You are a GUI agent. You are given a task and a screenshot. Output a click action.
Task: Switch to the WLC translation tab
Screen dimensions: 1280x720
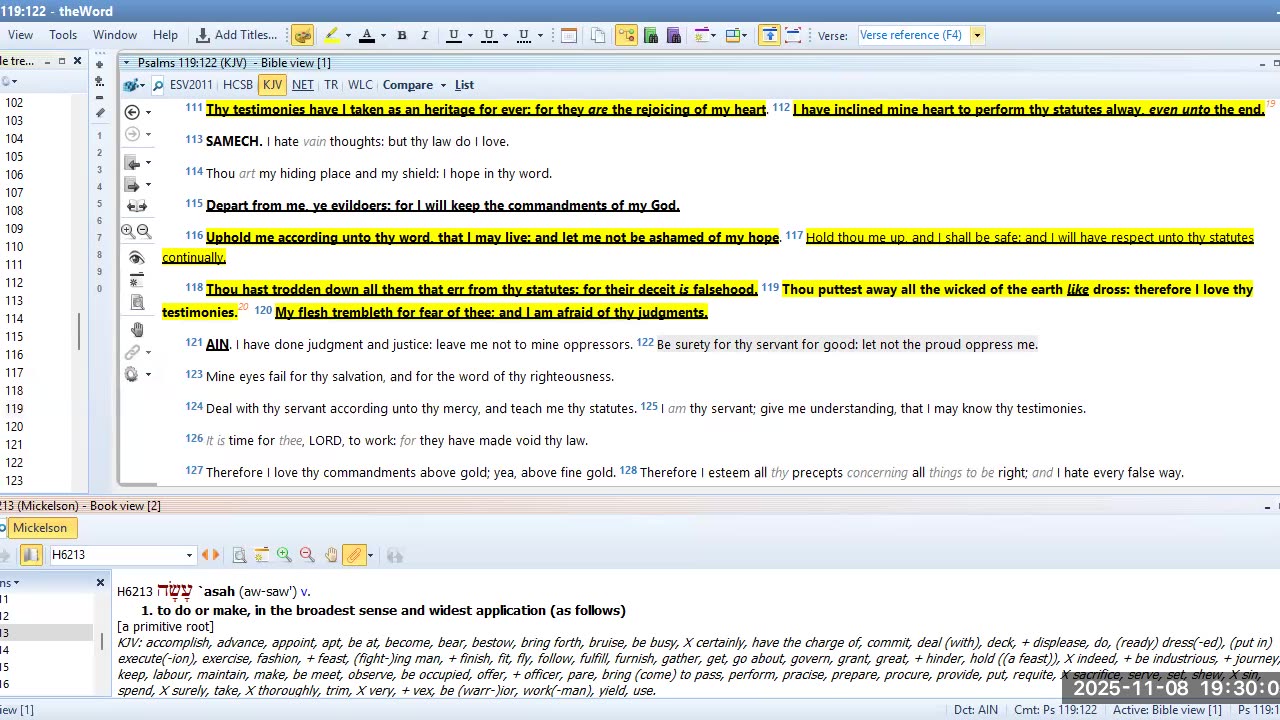click(360, 85)
